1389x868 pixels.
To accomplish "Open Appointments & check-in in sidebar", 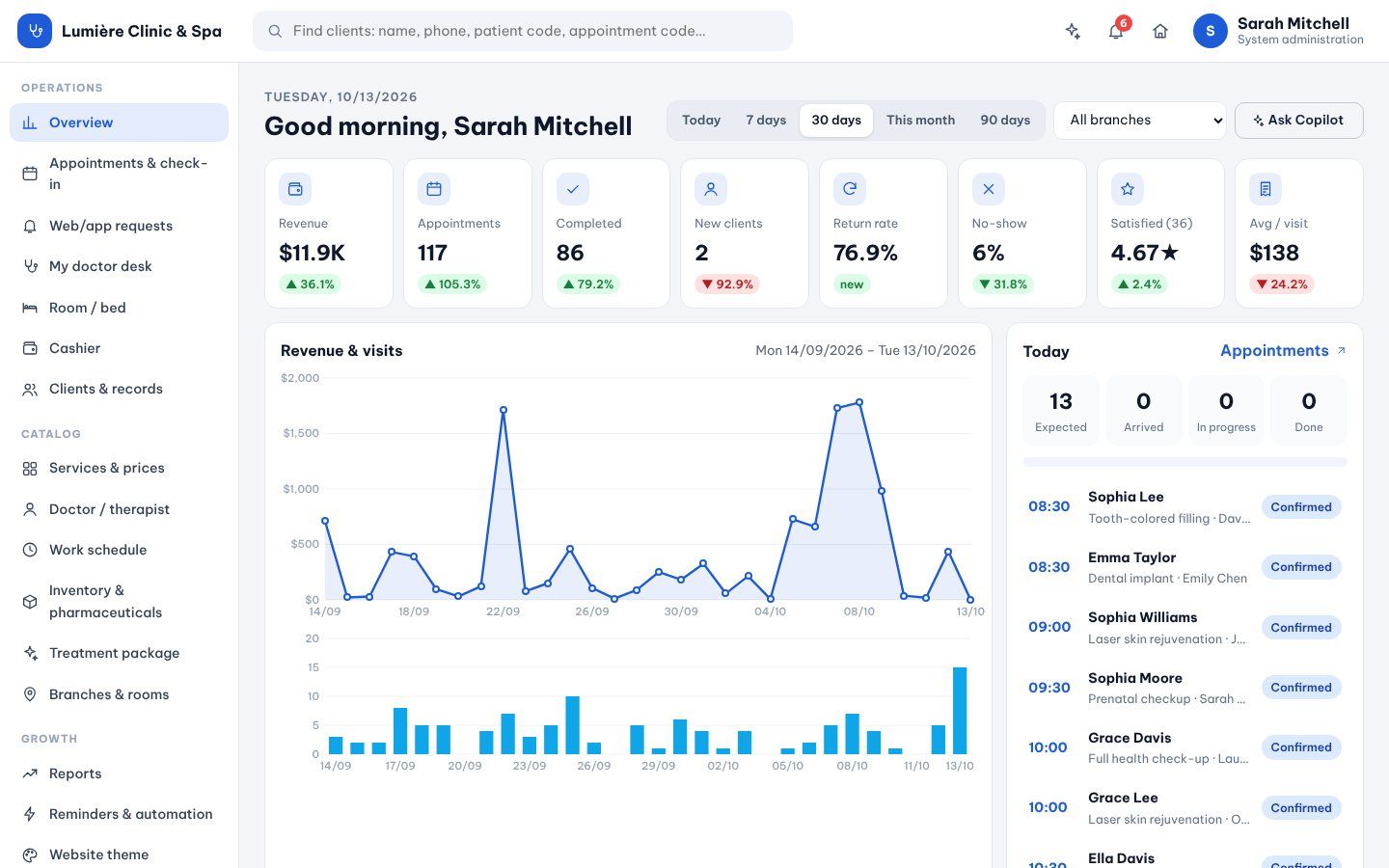I will [119, 174].
